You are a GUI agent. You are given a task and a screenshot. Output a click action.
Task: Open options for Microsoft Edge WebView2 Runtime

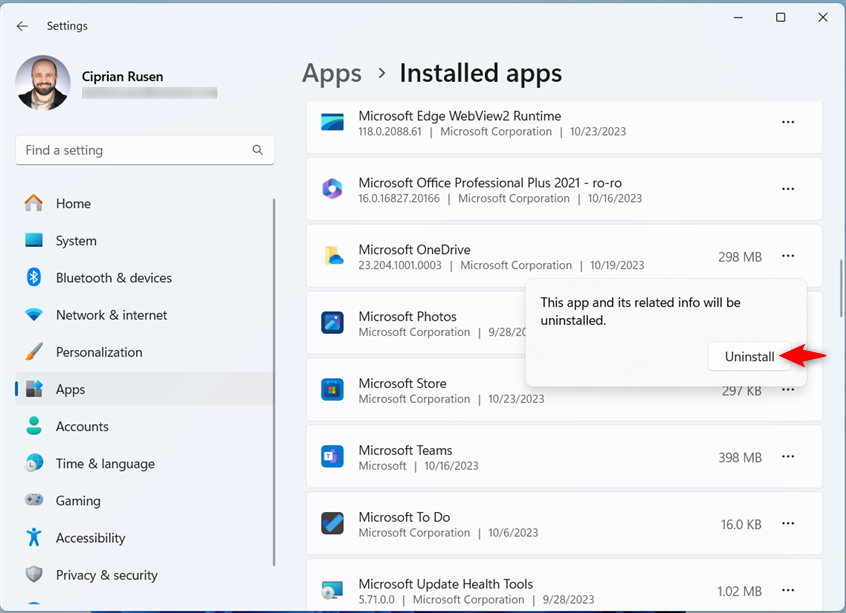coord(788,122)
